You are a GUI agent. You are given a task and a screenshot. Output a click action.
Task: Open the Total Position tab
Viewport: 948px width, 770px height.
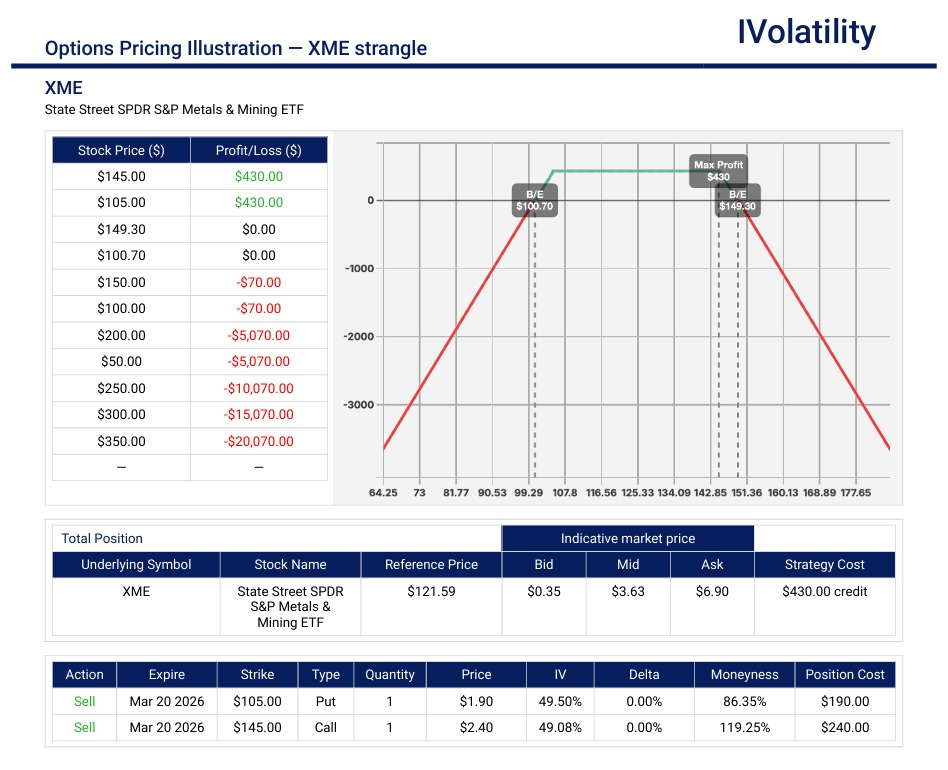(x=102, y=538)
